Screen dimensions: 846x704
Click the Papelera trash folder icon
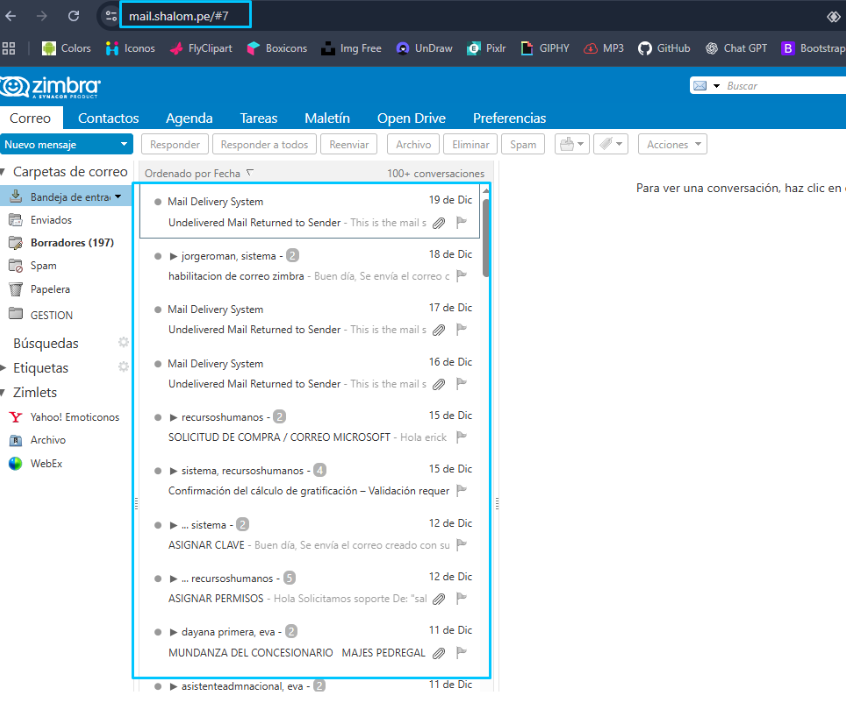(15, 289)
